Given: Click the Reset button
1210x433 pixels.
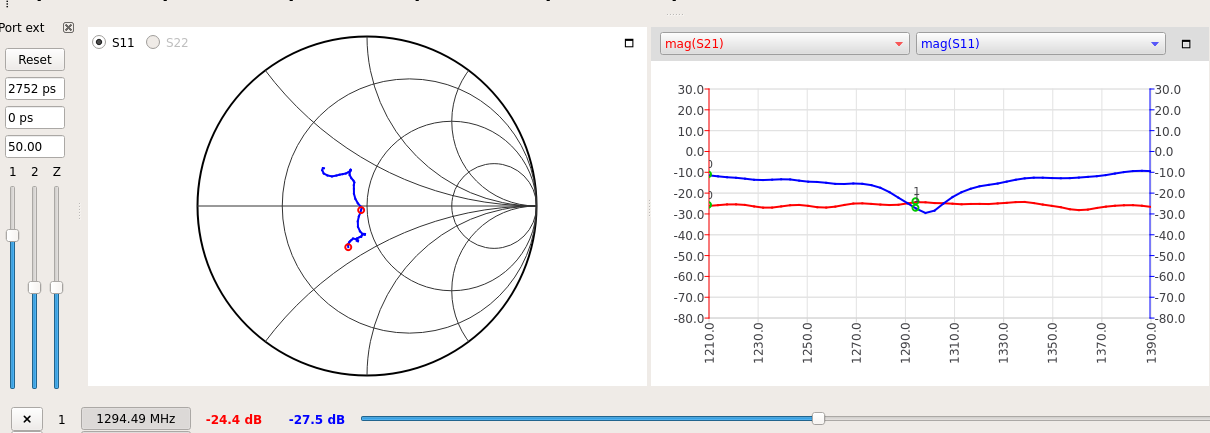Looking at the screenshot, I should coord(35,60).
